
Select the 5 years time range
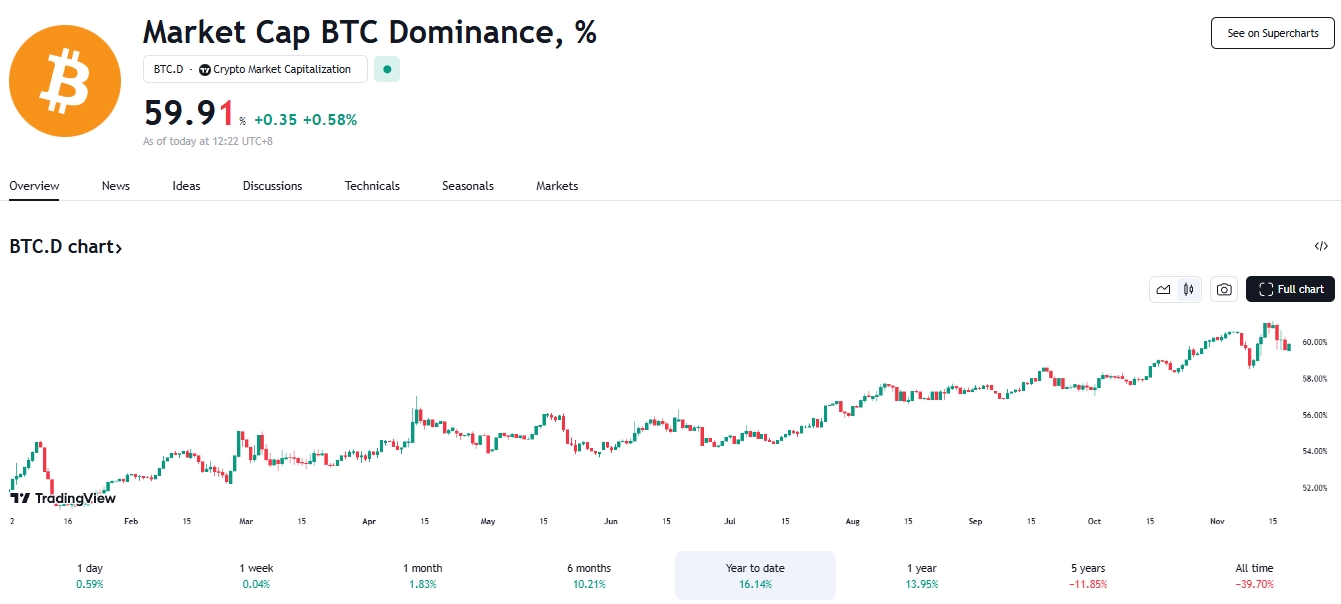click(x=1087, y=575)
